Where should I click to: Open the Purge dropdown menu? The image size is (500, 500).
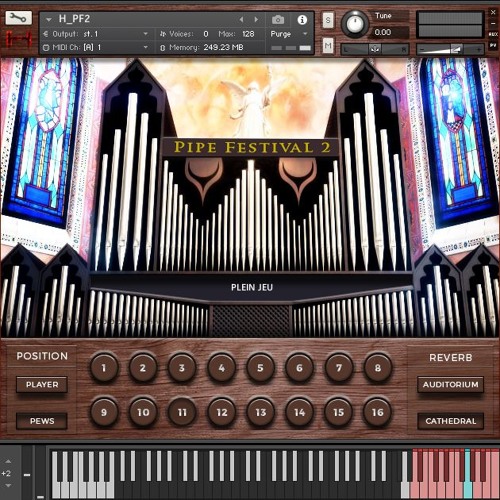tap(305, 34)
